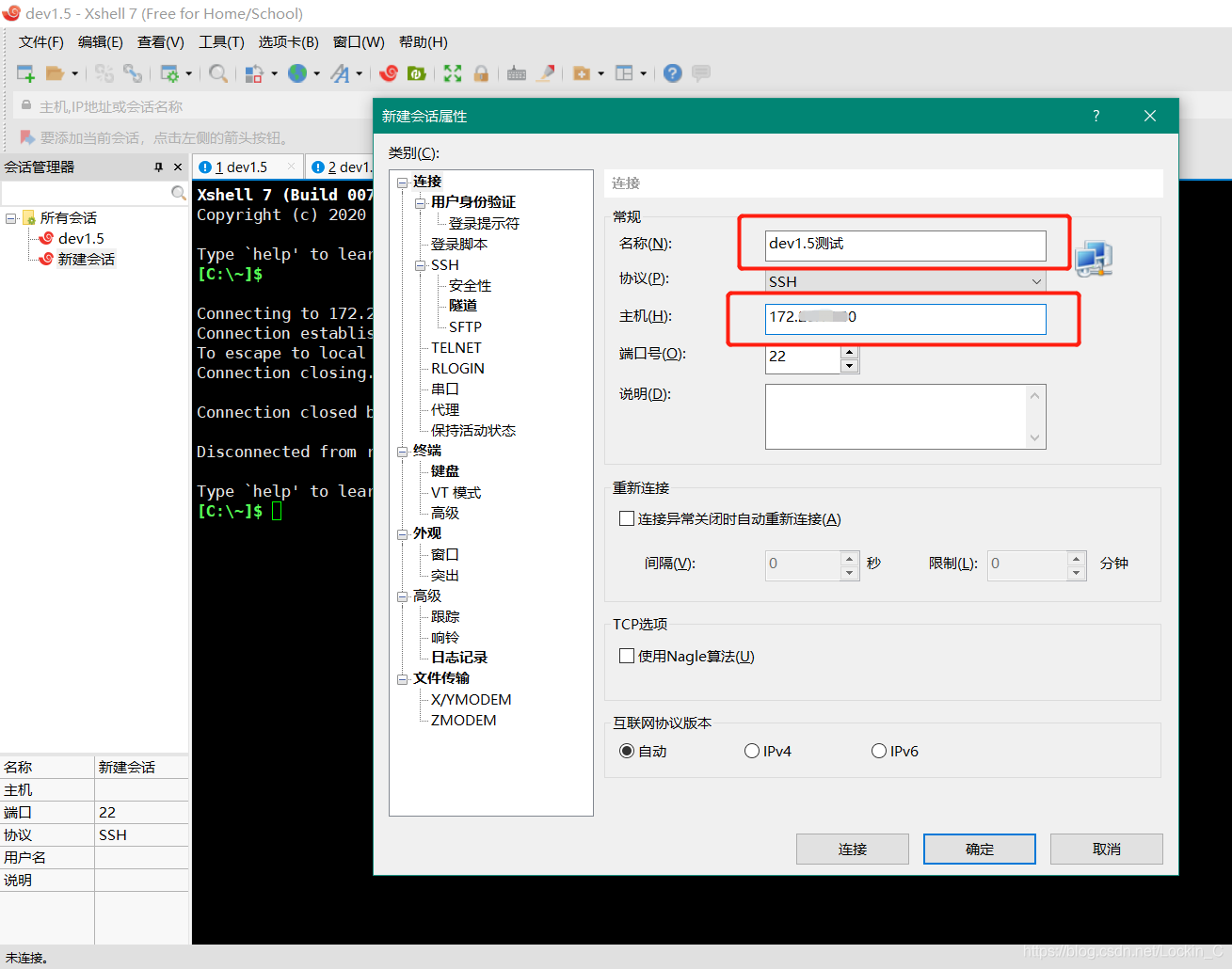
Task: Select 日志记录 in the category tree
Action: pyautogui.click(x=459, y=658)
